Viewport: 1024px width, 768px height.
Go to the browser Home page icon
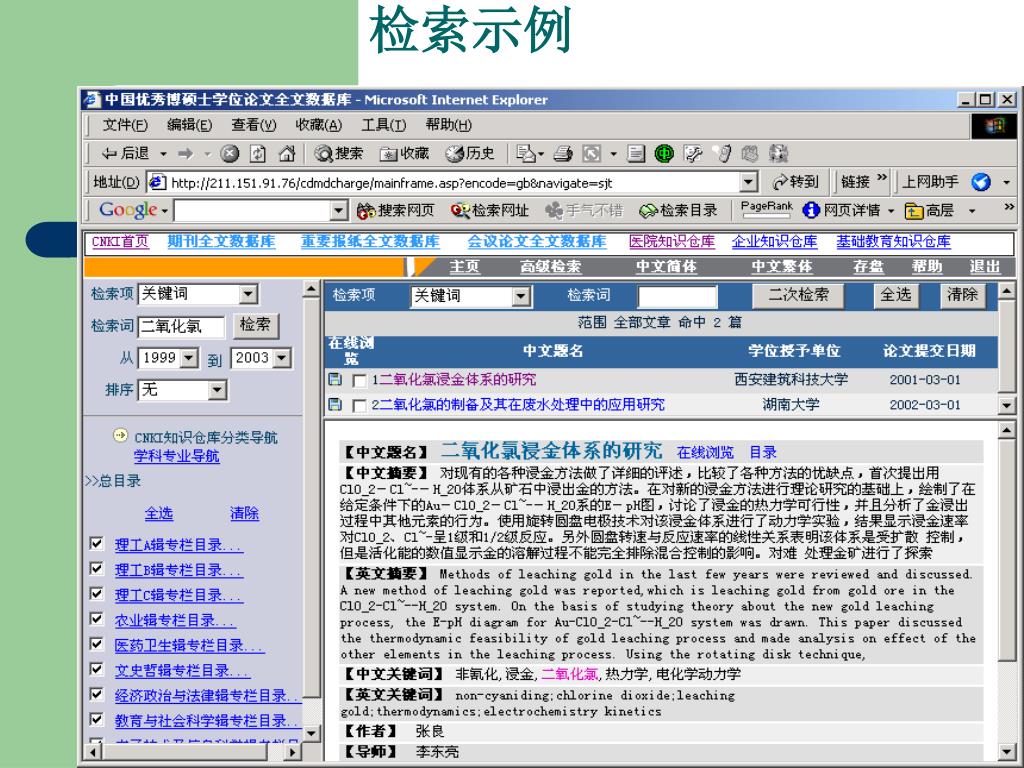click(287, 154)
